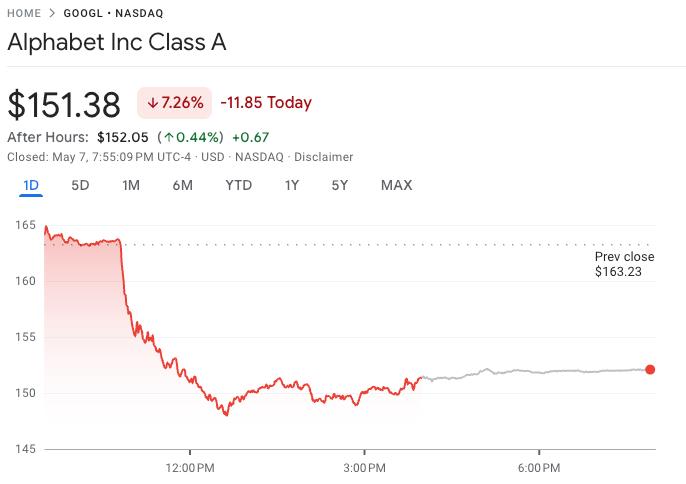Click the red end-of-line price dot
686x484 pixels.
click(x=651, y=370)
